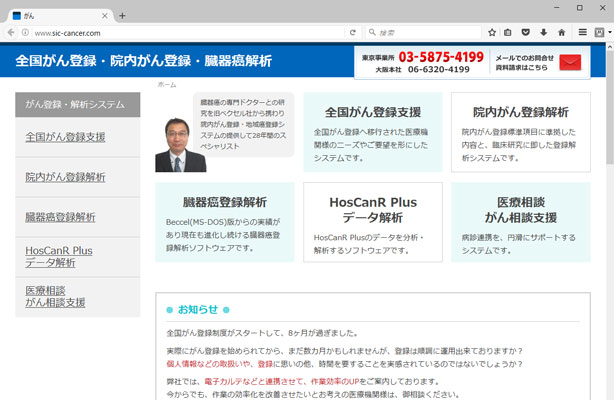
Task: Click the speech bubble profile text
Action: (x=244, y=124)
